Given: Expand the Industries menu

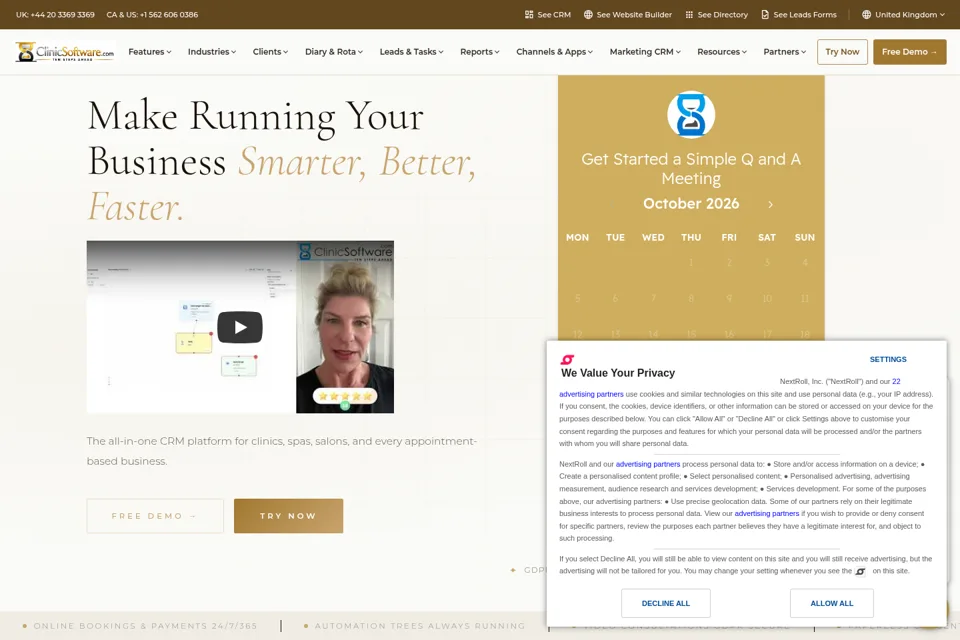Looking at the screenshot, I should pos(212,52).
